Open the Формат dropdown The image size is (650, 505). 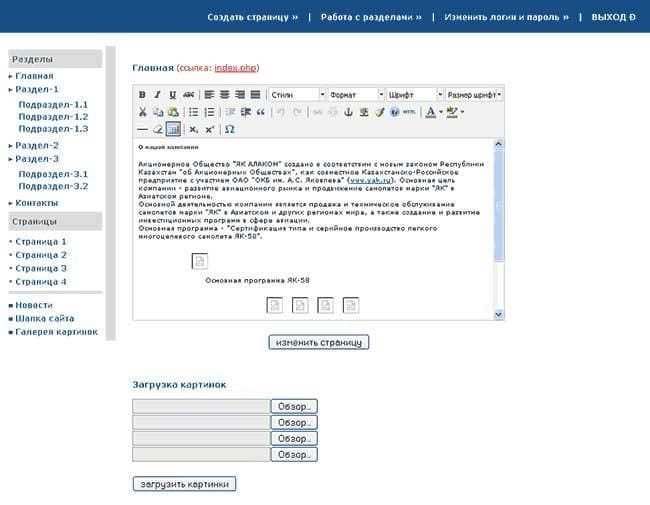tap(356, 95)
